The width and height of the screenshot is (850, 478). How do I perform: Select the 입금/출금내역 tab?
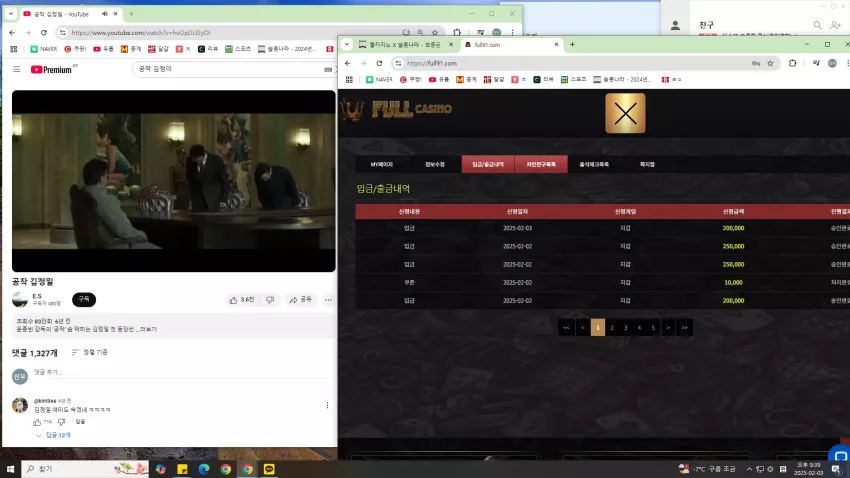pos(488,164)
